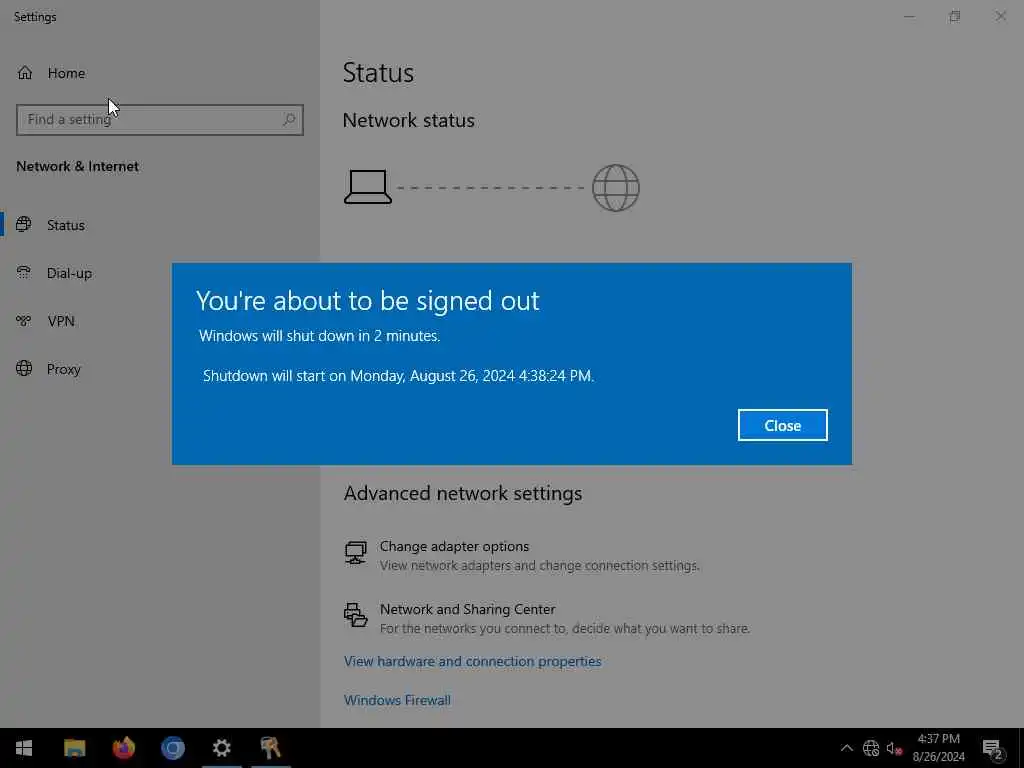This screenshot has height=768, width=1024.
Task: Open the Action Center notifications icon
Action: click(993, 748)
